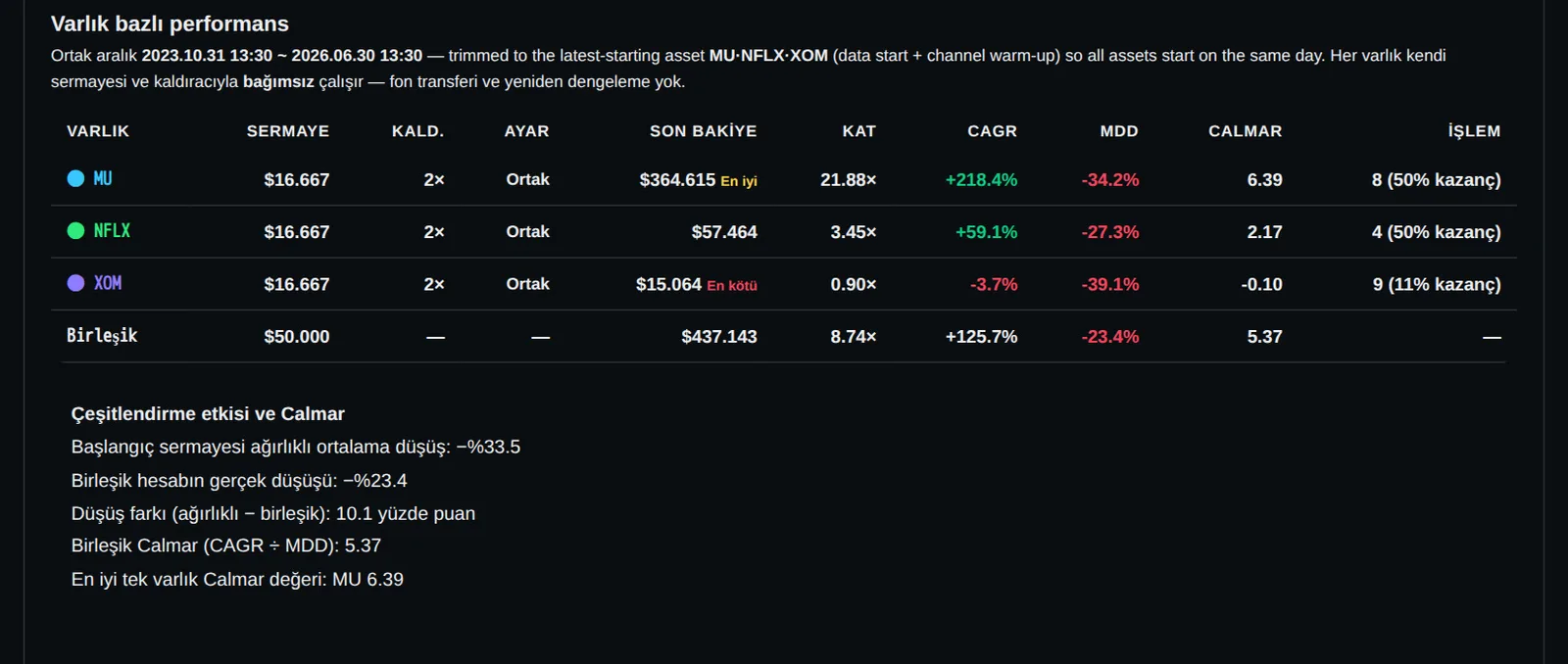The image size is (1568, 664).
Task: Click NFLX trades '4 (50% kazanç)'
Action: (1437, 232)
